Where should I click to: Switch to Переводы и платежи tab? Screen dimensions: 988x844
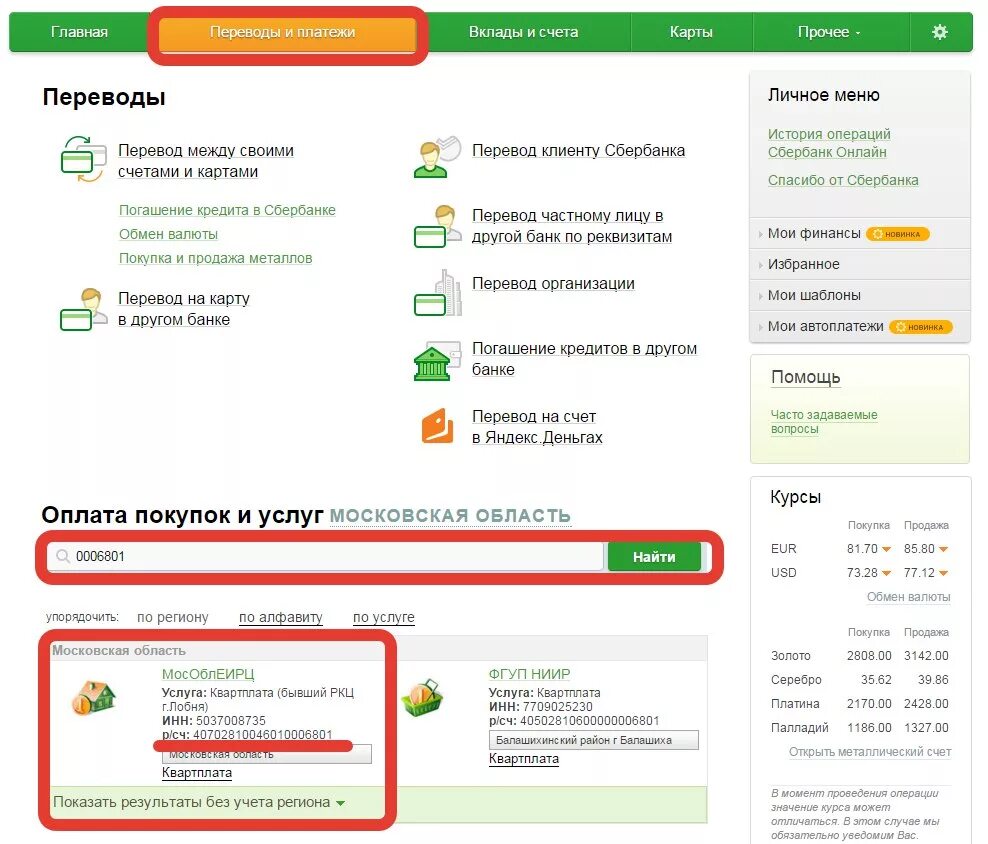[x=287, y=33]
